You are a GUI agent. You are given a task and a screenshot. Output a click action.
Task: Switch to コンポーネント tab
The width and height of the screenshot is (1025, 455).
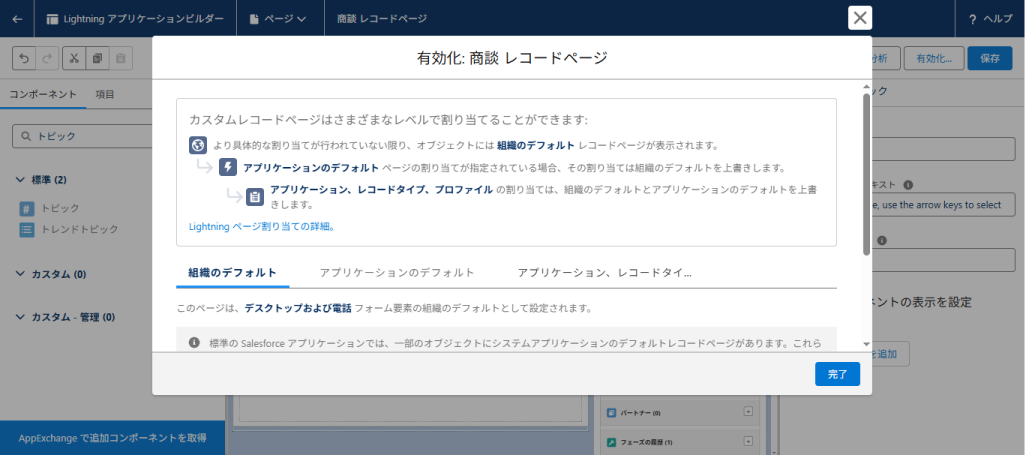click(x=43, y=94)
